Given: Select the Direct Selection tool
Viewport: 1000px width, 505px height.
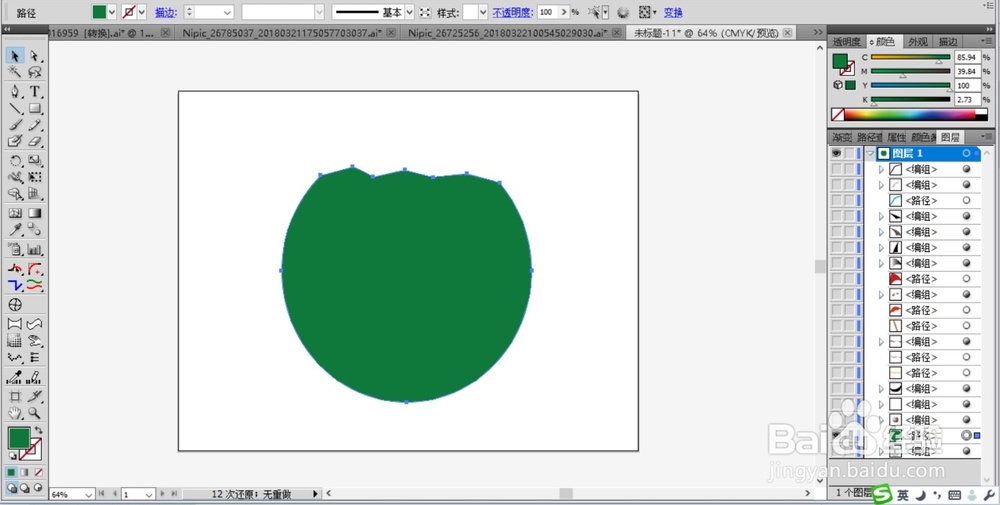Looking at the screenshot, I should [34, 56].
